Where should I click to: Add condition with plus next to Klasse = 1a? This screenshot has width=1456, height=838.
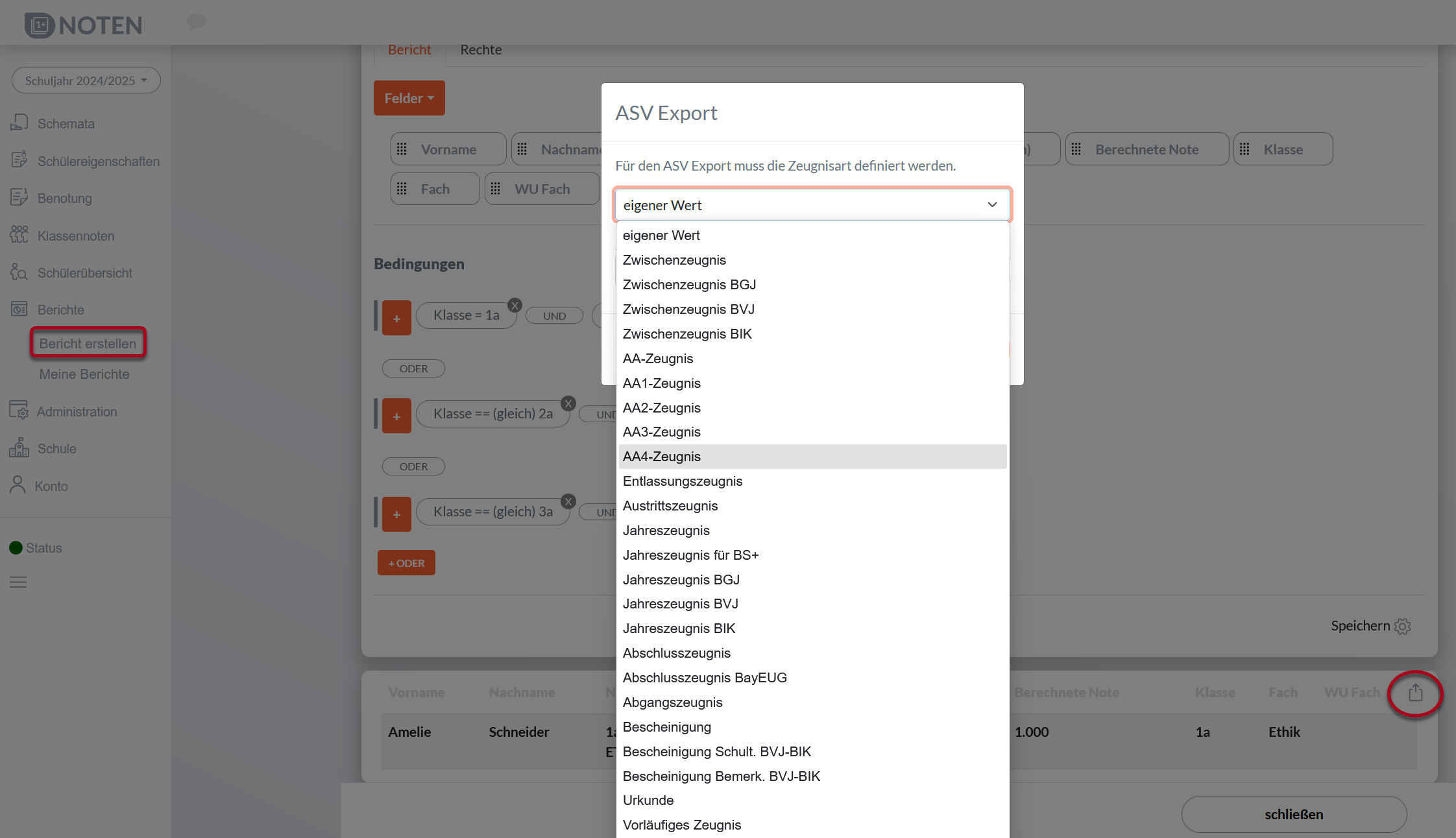pyautogui.click(x=396, y=318)
